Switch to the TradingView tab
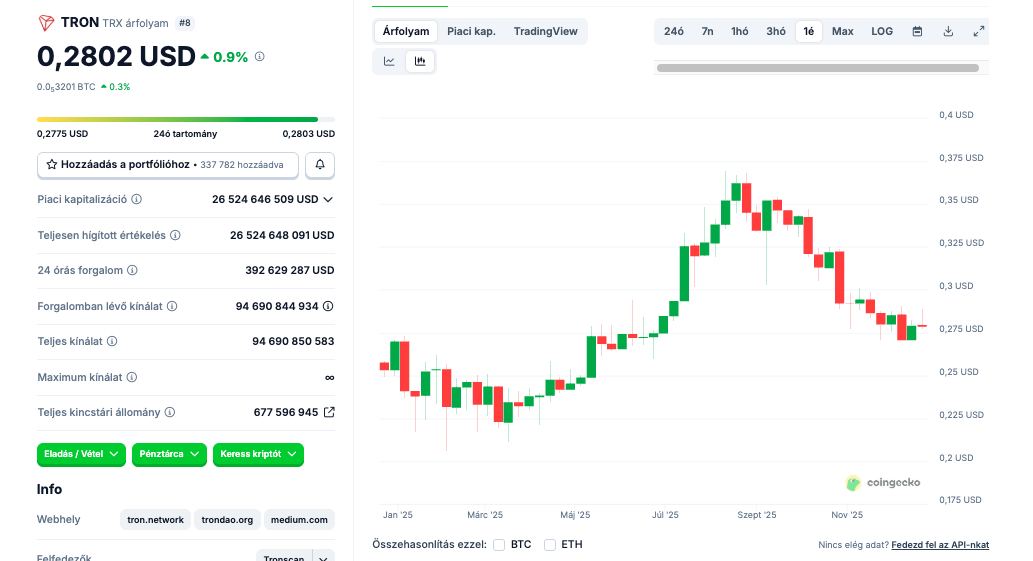This screenshot has height=561, width=1033. pyautogui.click(x=545, y=31)
